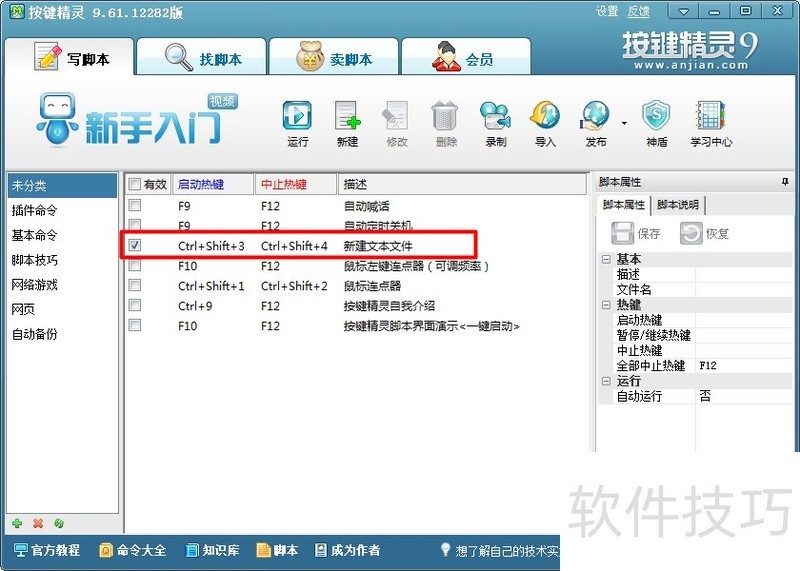The image size is (800, 571).
Task: Click the 描述 column header
Action: pos(462,184)
